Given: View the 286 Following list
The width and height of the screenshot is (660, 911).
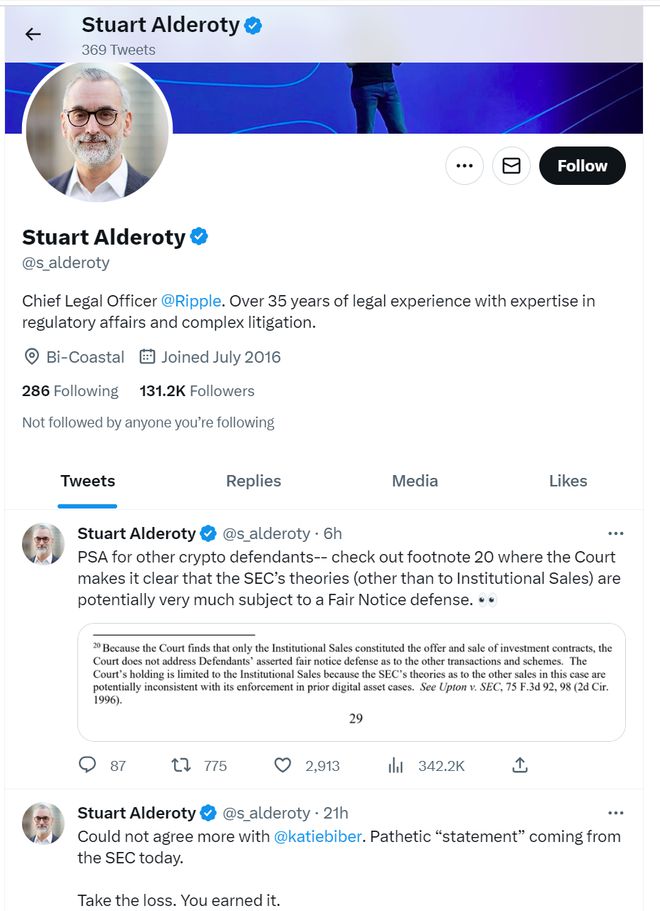Looking at the screenshot, I should (70, 391).
